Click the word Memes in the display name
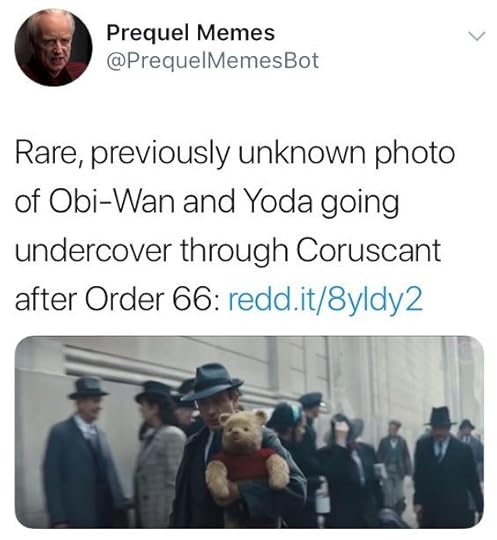The image size is (497, 540). pyautogui.click(x=236, y=33)
